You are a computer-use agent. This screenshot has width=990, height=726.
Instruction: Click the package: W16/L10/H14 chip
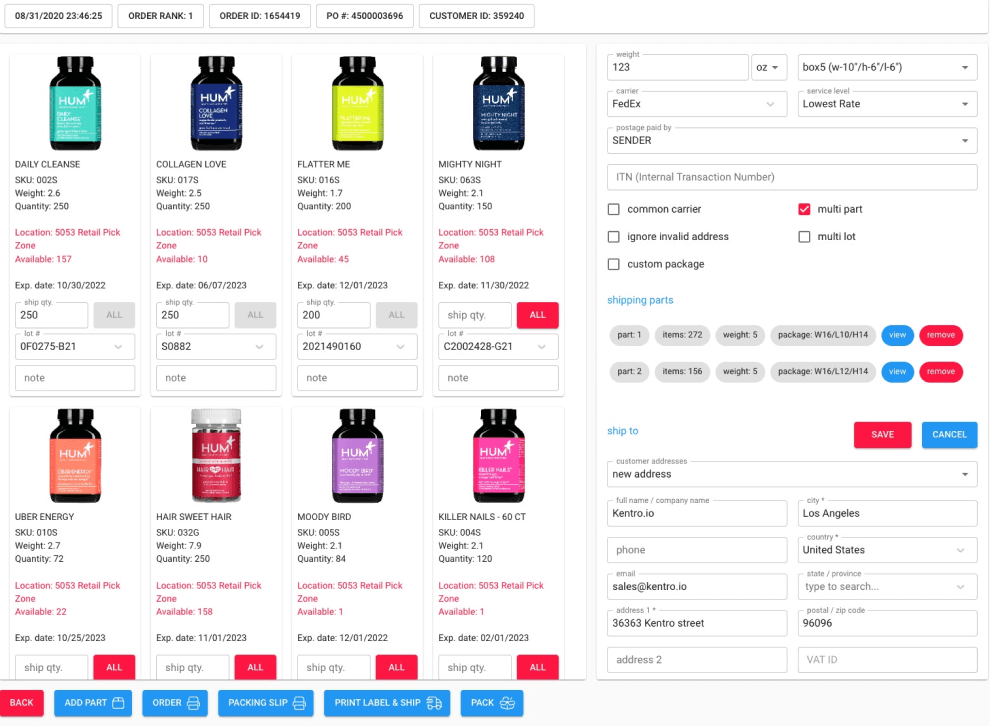823,335
